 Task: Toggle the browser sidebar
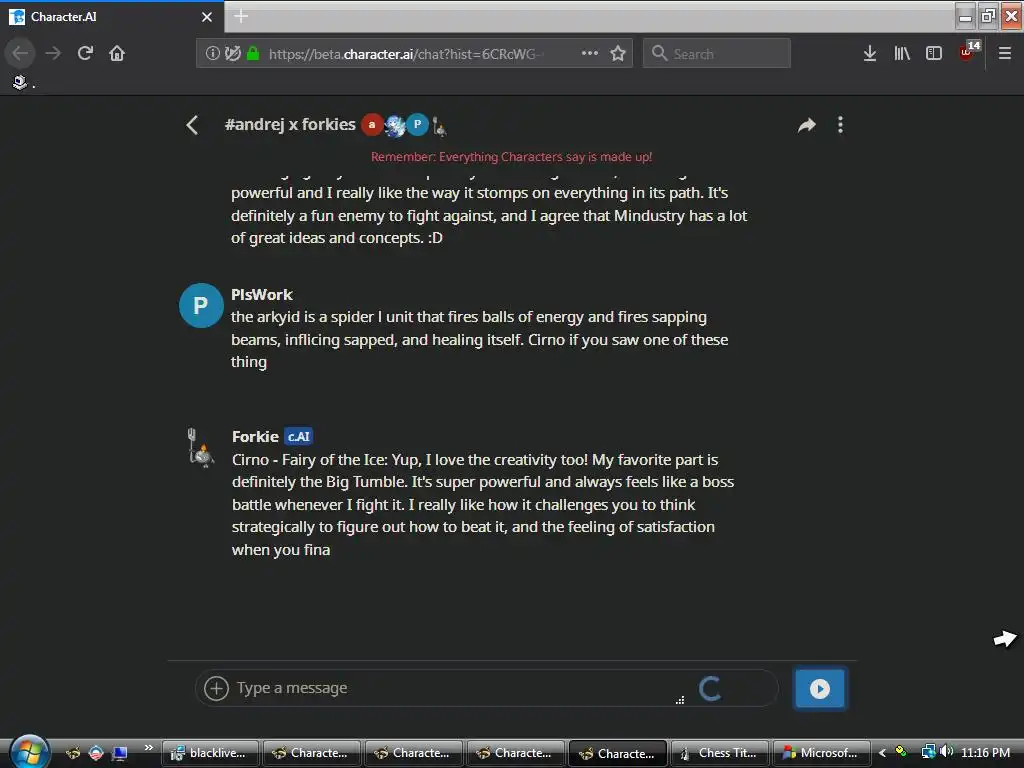(x=934, y=53)
